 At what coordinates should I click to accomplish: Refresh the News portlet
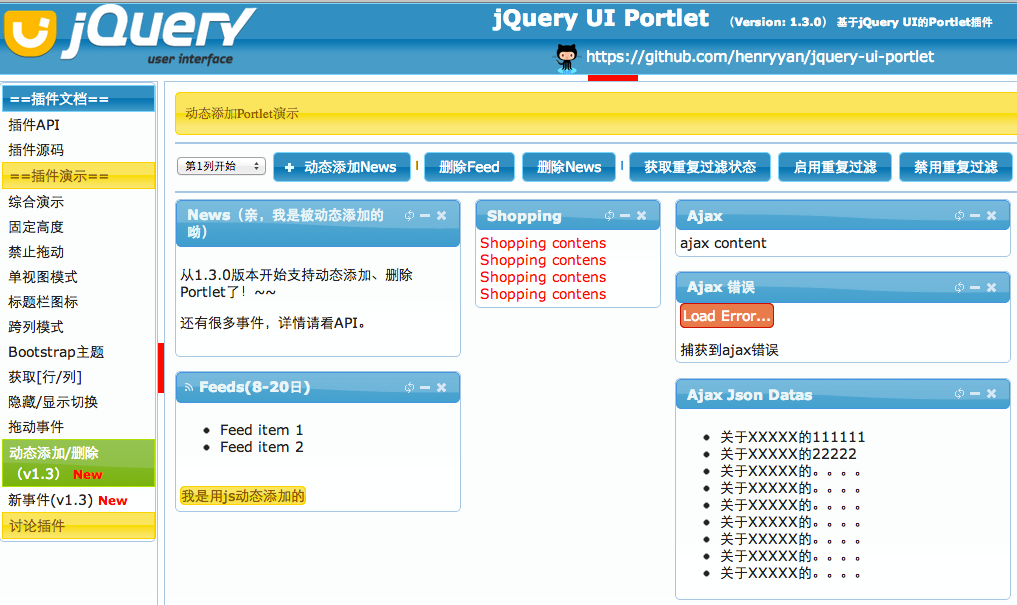tap(409, 215)
